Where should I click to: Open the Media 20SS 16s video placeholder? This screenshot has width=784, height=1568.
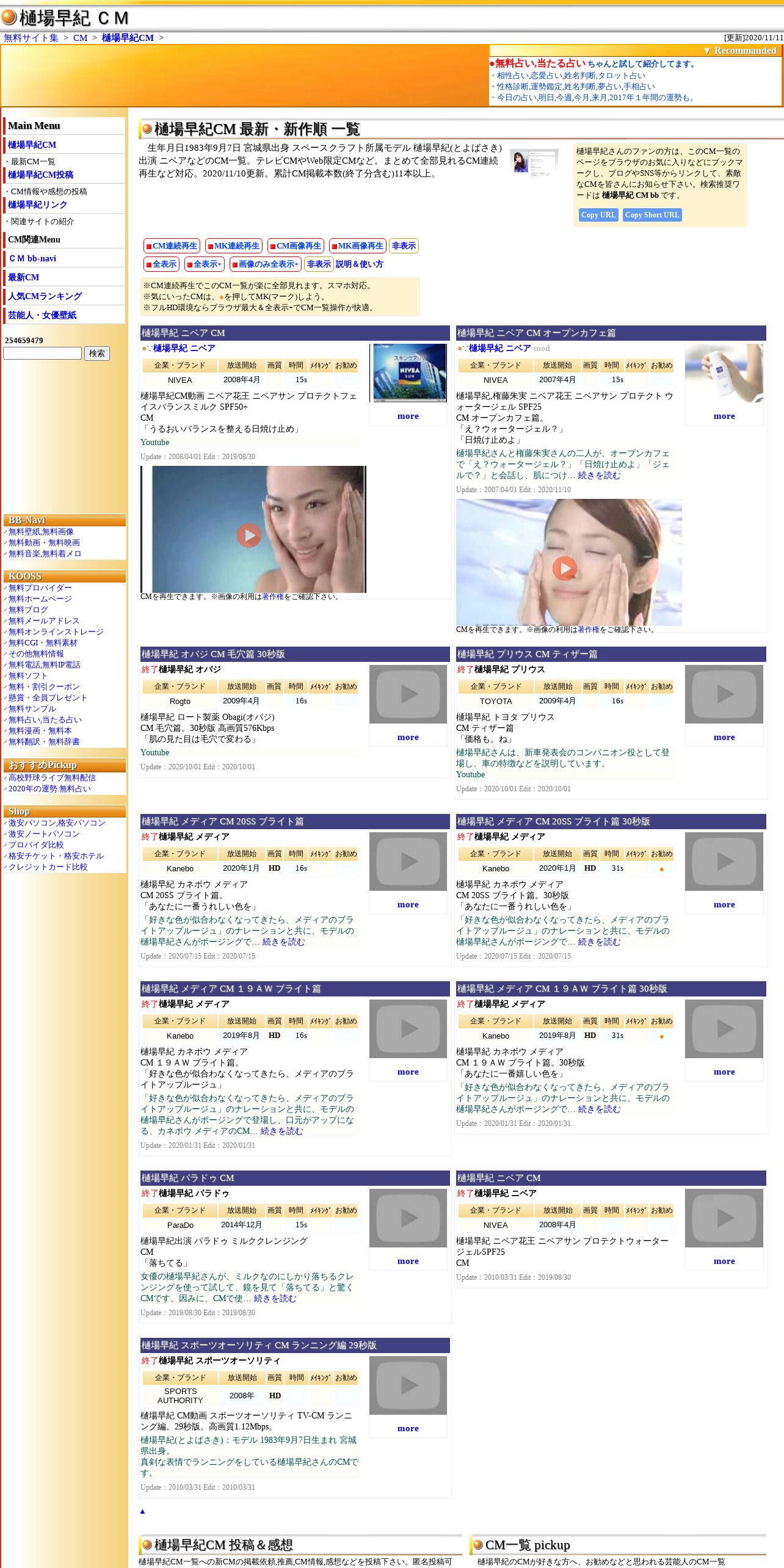[x=408, y=862]
